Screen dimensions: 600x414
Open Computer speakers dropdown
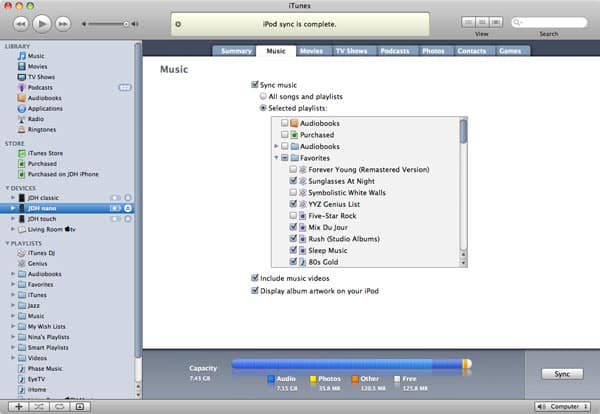click(x=562, y=407)
